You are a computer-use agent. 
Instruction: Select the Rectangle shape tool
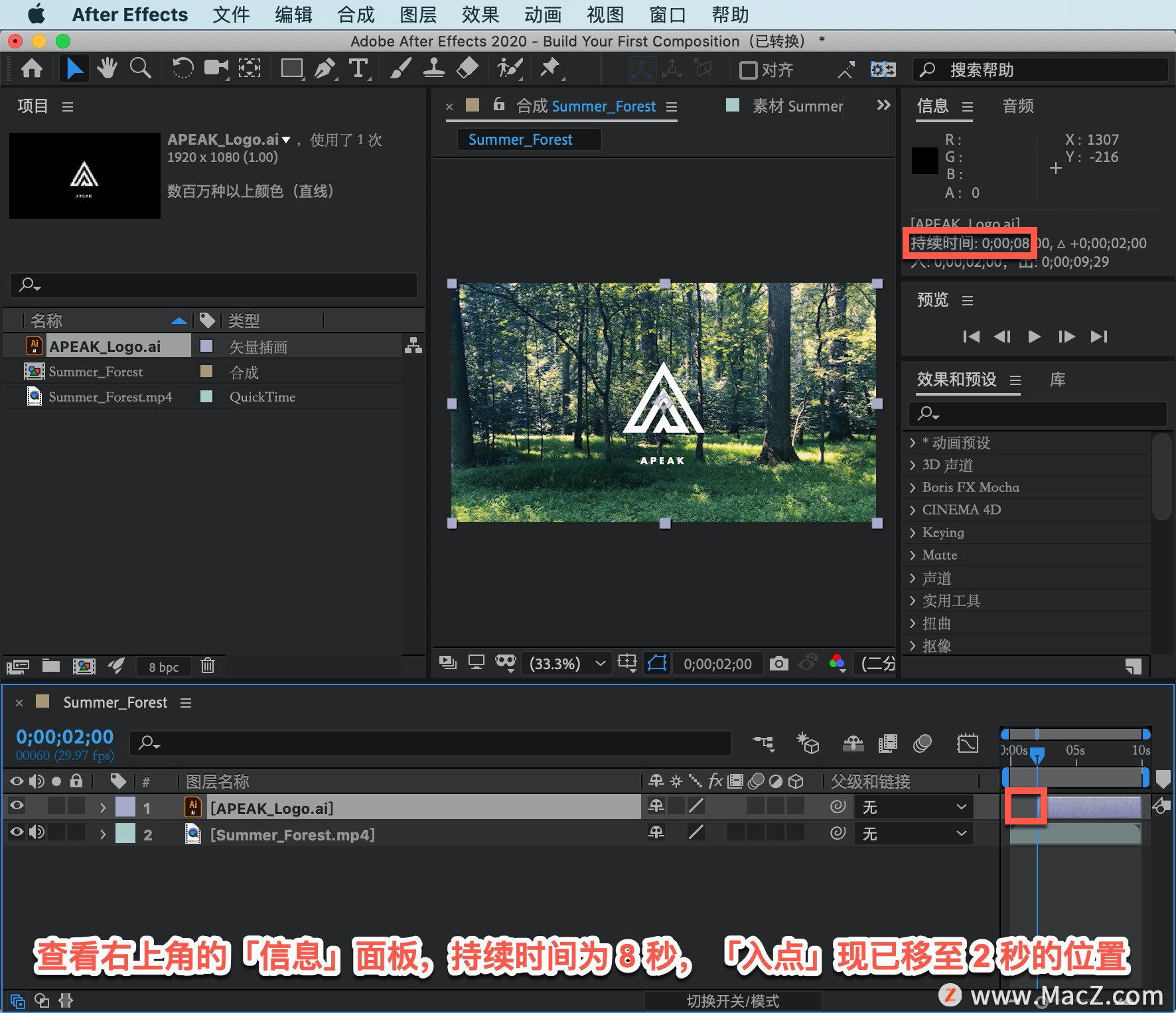click(291, 68)
